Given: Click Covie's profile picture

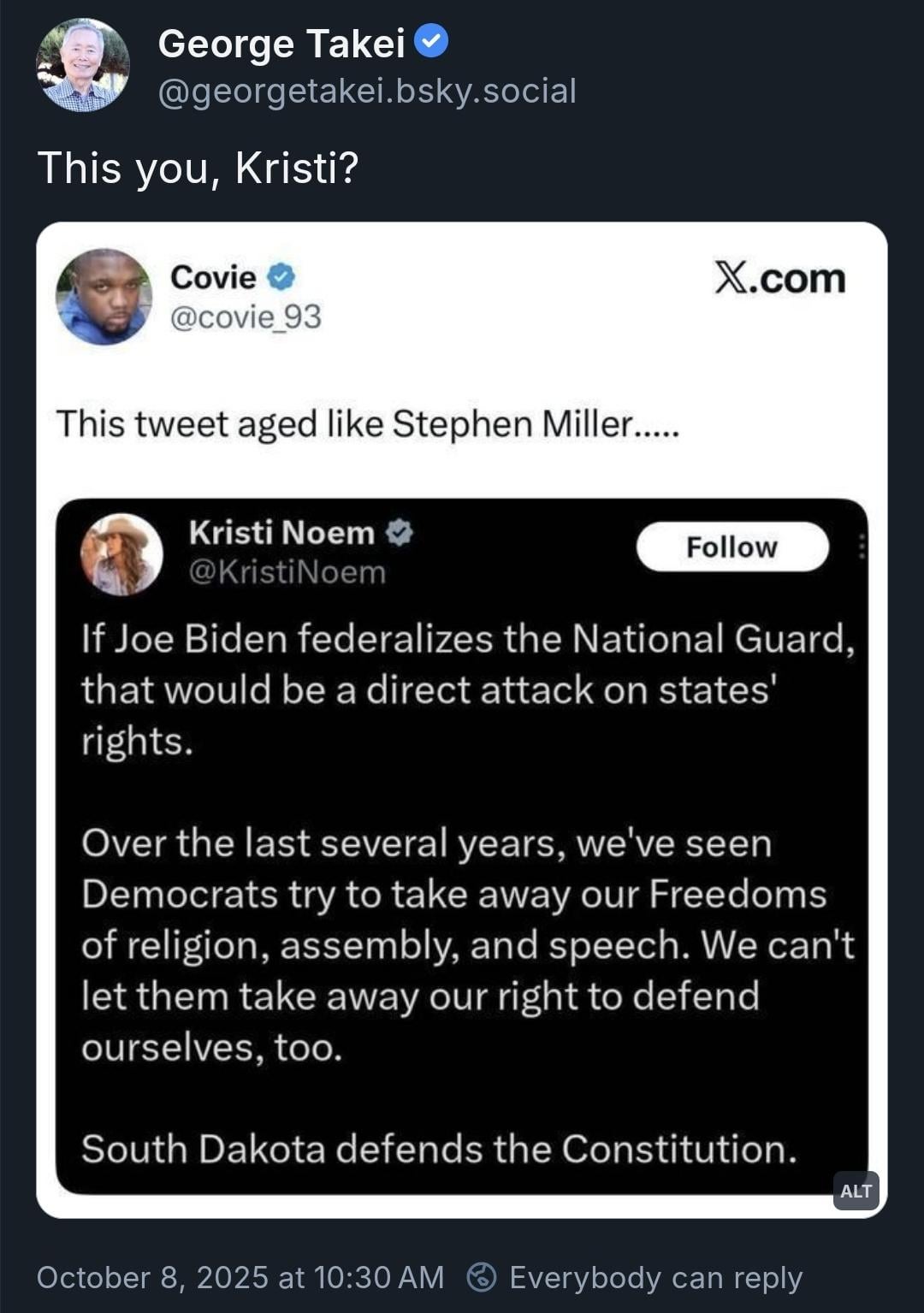Looking at the screenshot, I should [104, 296].
